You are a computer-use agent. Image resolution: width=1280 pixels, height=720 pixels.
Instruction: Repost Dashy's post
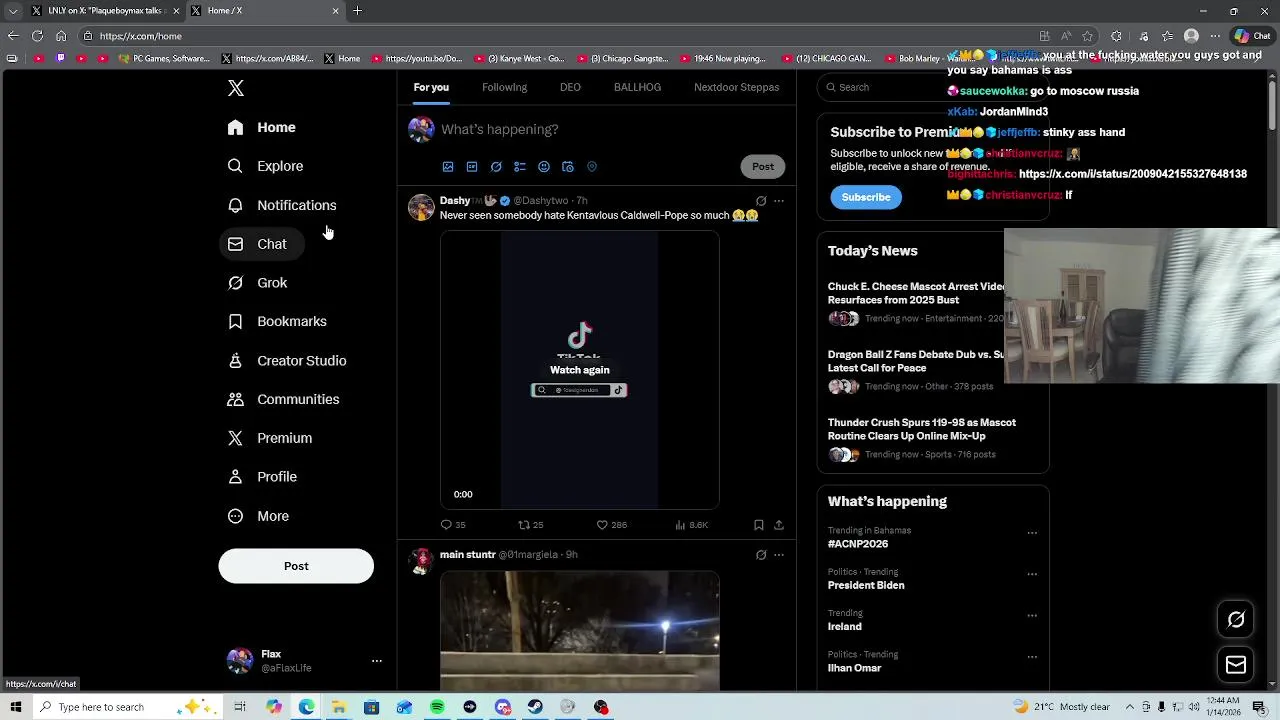pyautogui.click(x=531, y=525)
